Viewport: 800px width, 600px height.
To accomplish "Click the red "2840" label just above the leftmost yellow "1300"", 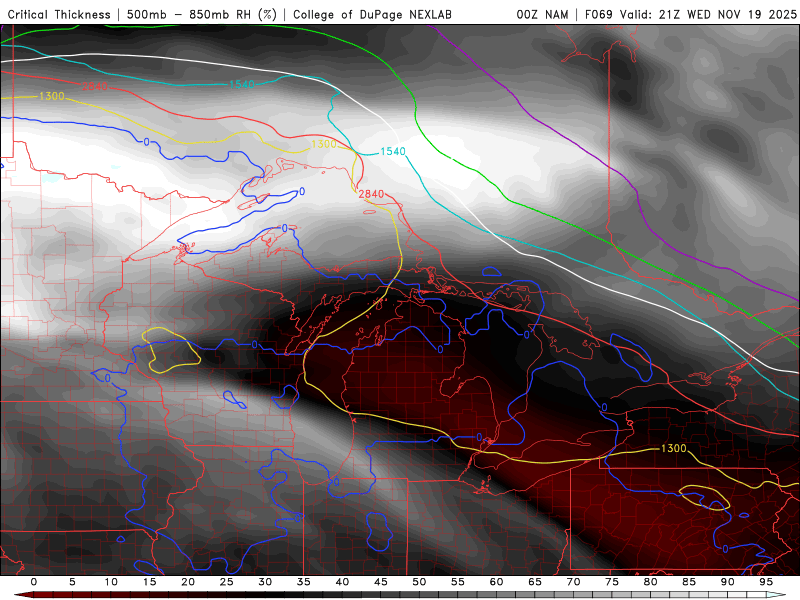I will (95, 86).
